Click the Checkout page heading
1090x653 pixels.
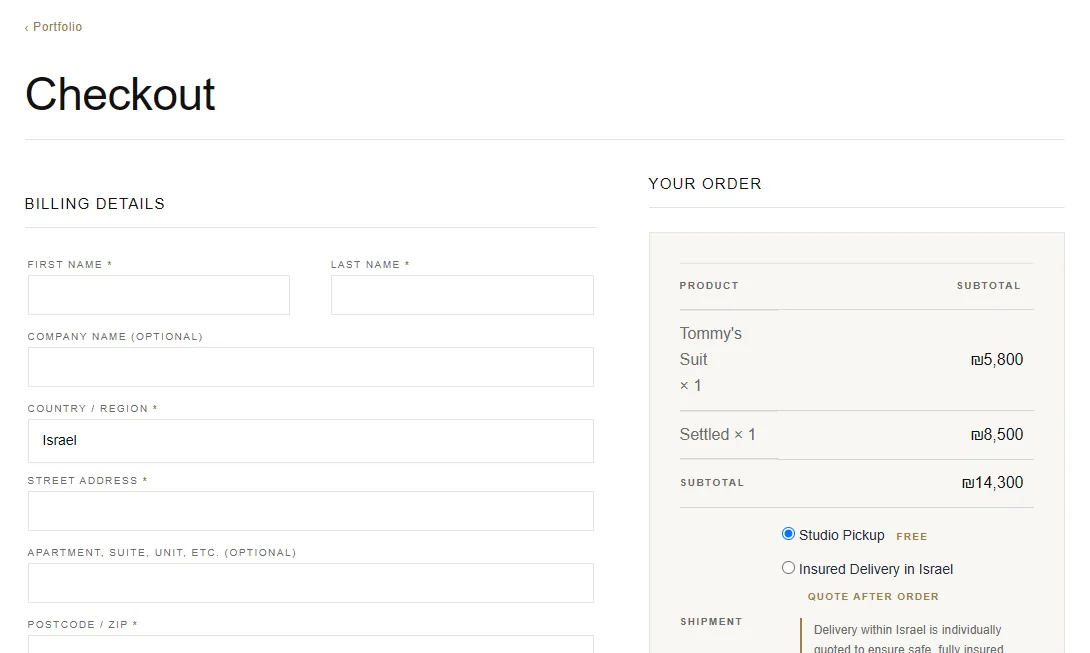click(x=120, y=95)
